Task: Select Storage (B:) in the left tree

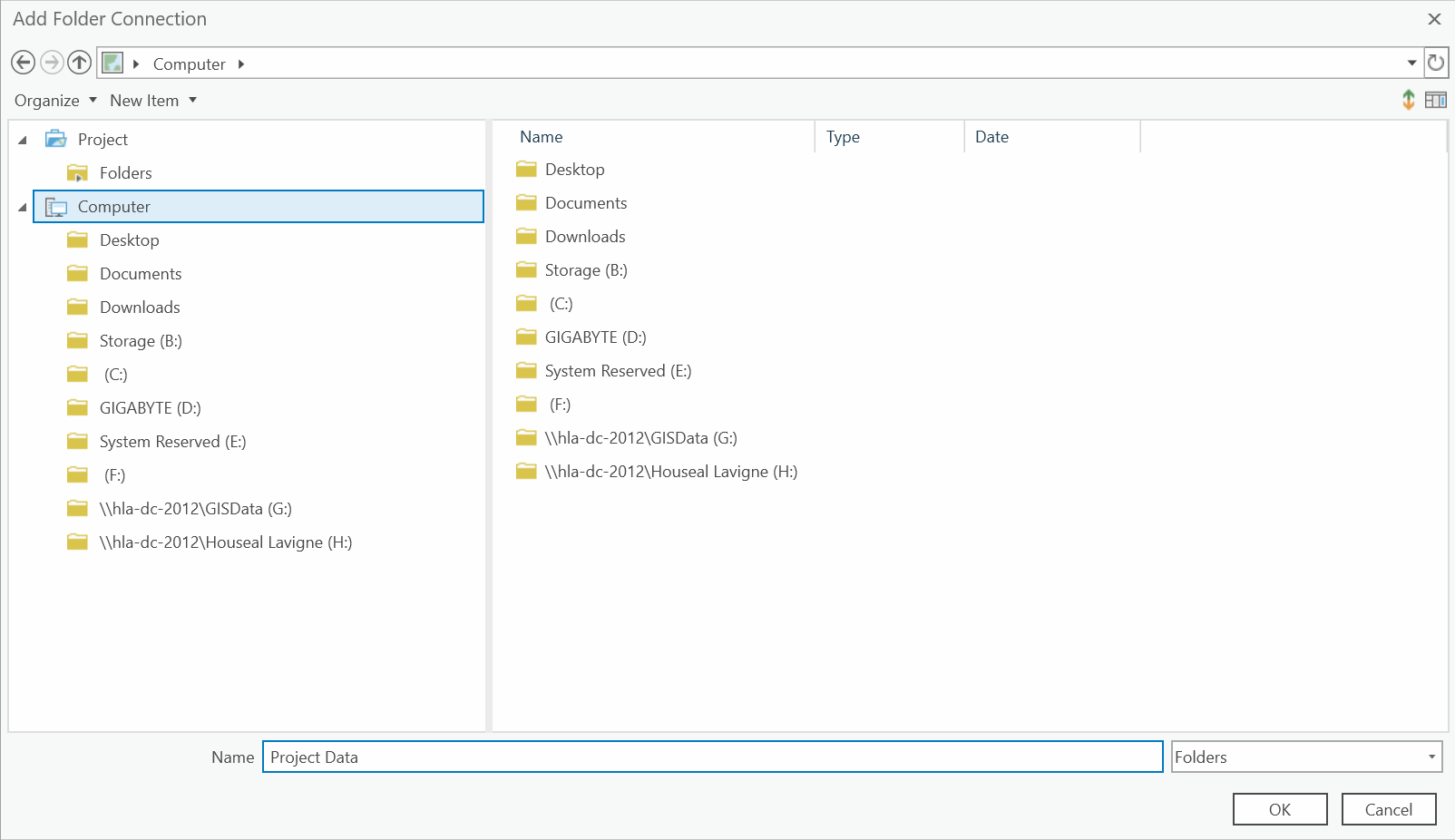Action: click(x=141, y=341)
